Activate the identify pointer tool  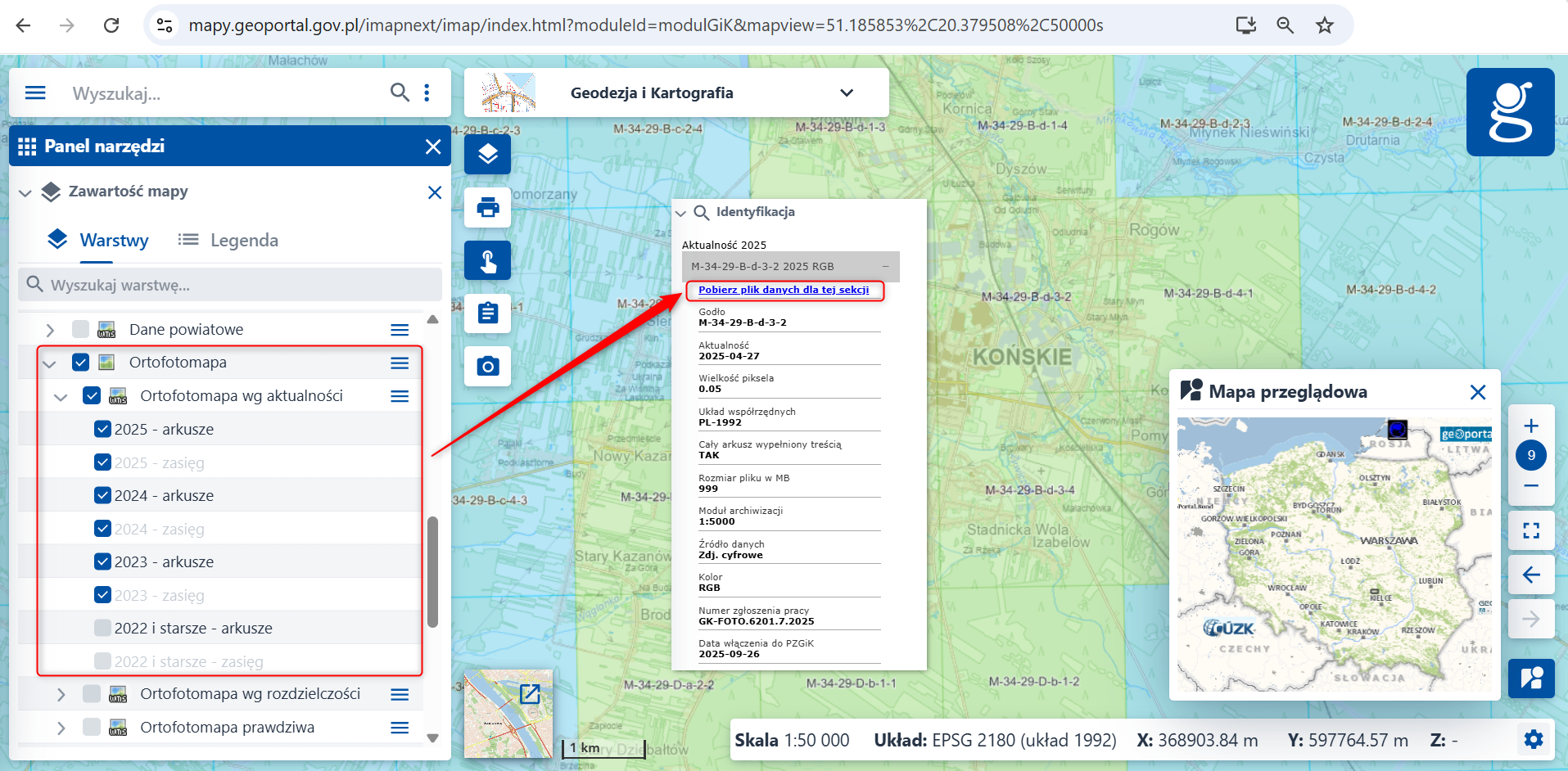(x=487, y=261)
